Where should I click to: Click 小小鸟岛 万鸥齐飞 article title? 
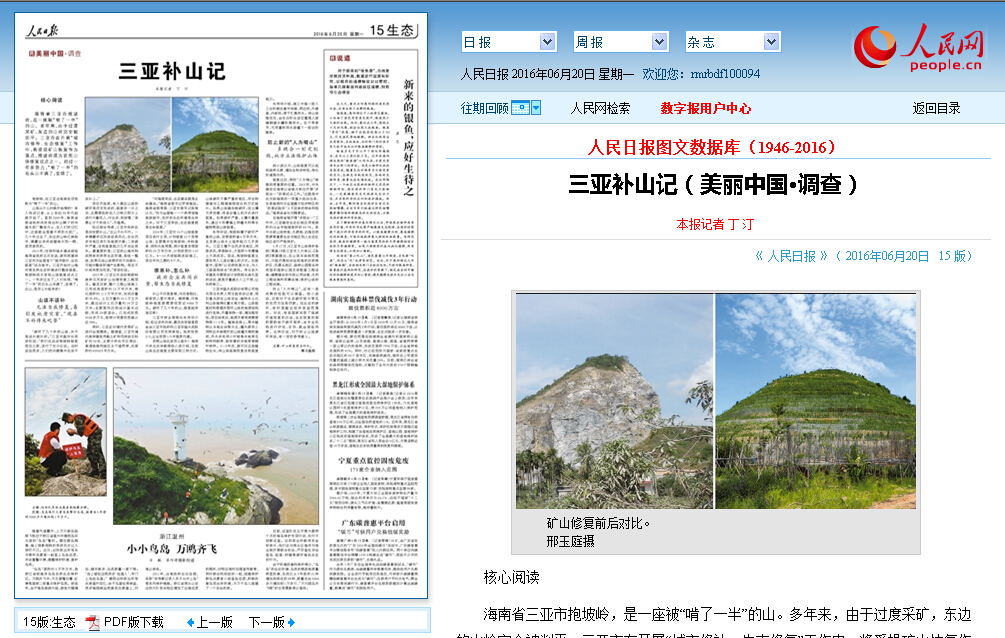point(171,549)
